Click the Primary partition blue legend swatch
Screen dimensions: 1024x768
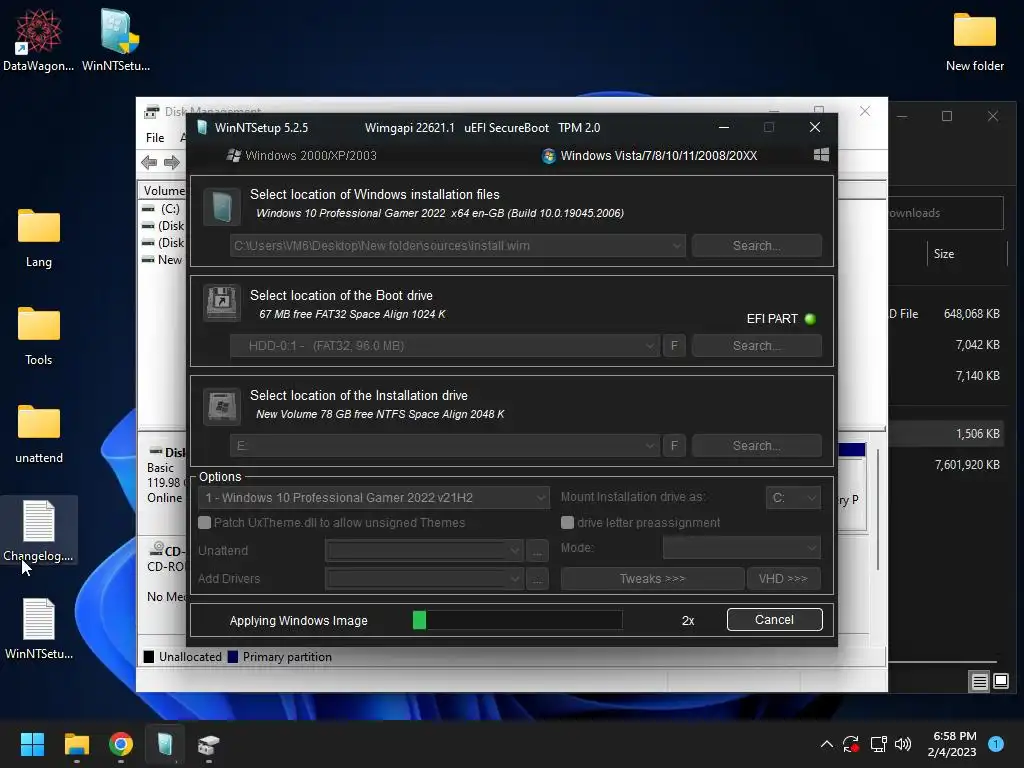pos(232,657)
